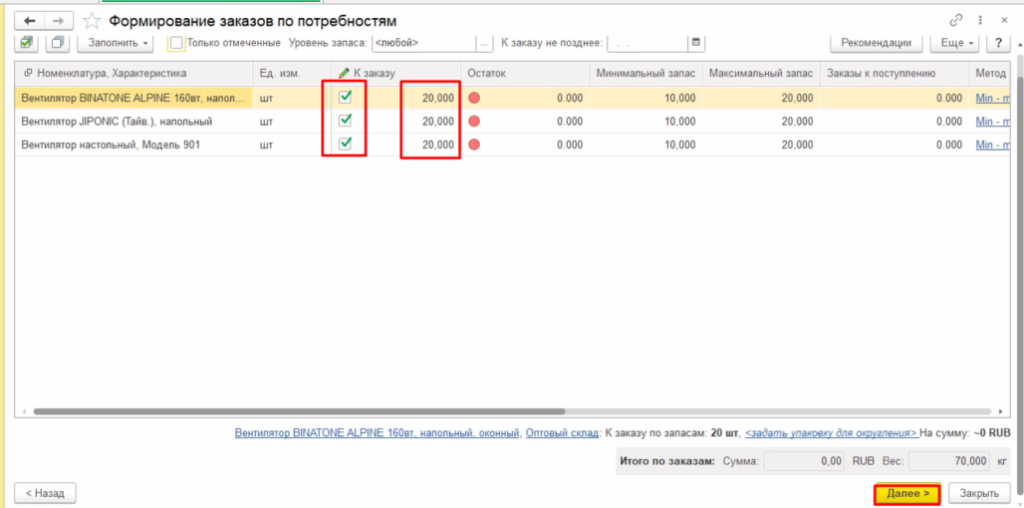This screenshot has width=1024, height=508.
Task: Open help with the question mark button
Action: coord(996,43)
